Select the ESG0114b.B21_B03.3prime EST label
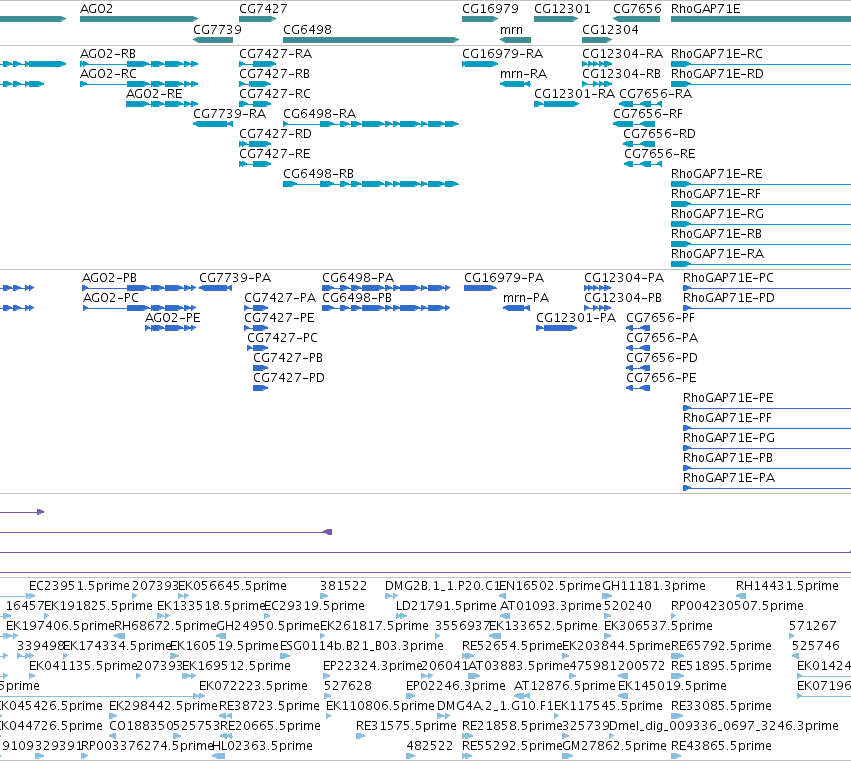Screen dimensions: 851x761 tap(361, 646)
